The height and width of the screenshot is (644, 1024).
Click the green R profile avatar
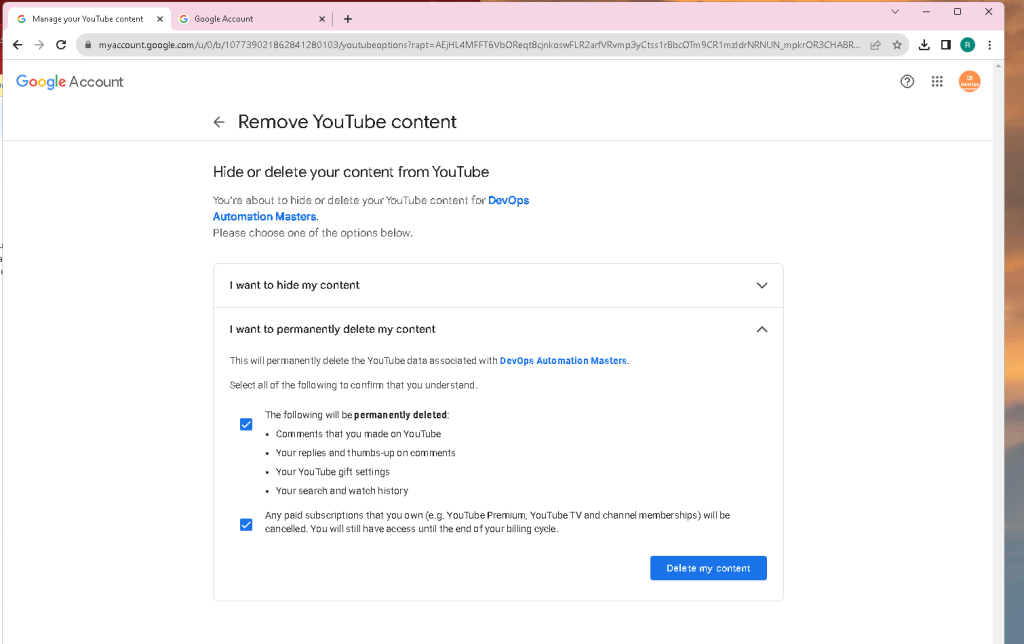coord(968,44)
